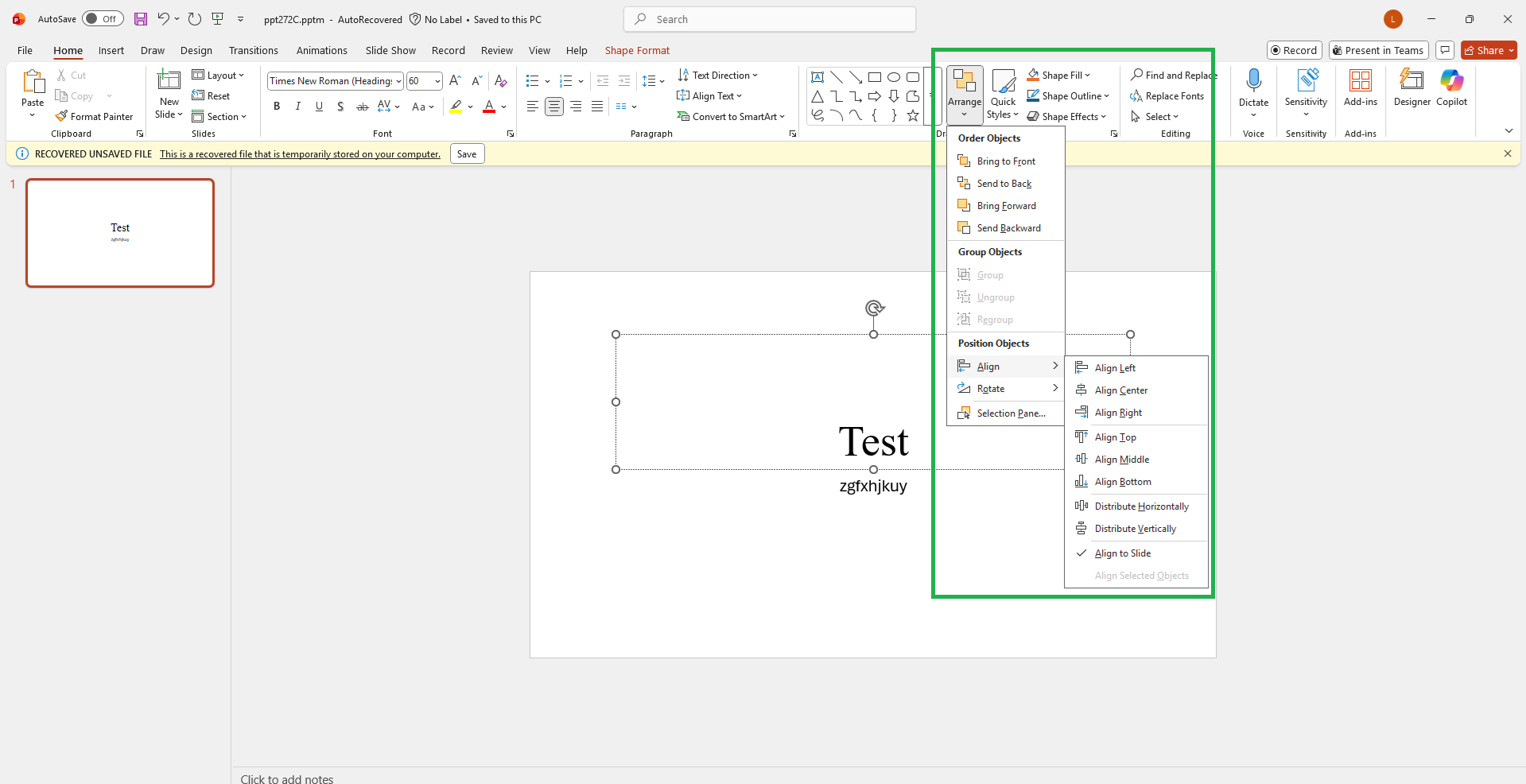The image size is (1526, 784).
Task: Click the Record button at top right
Action: coord(1295,50)
